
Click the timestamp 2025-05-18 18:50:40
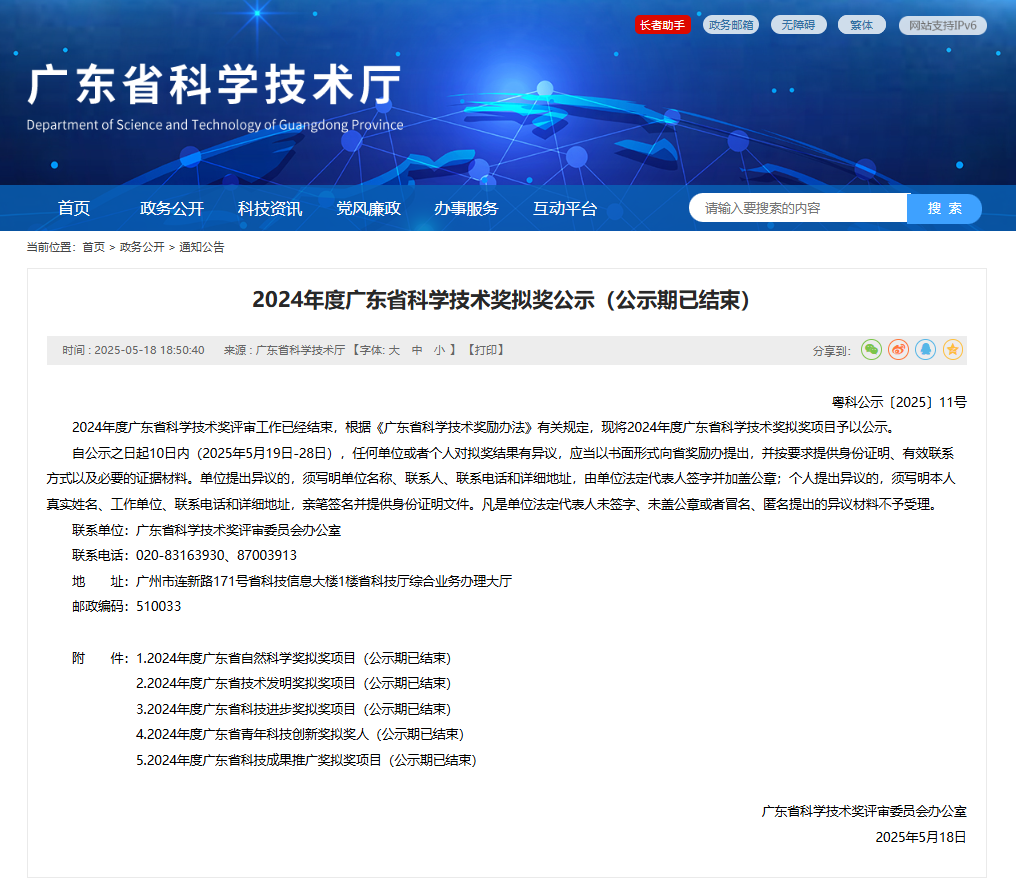pos(149,350)
